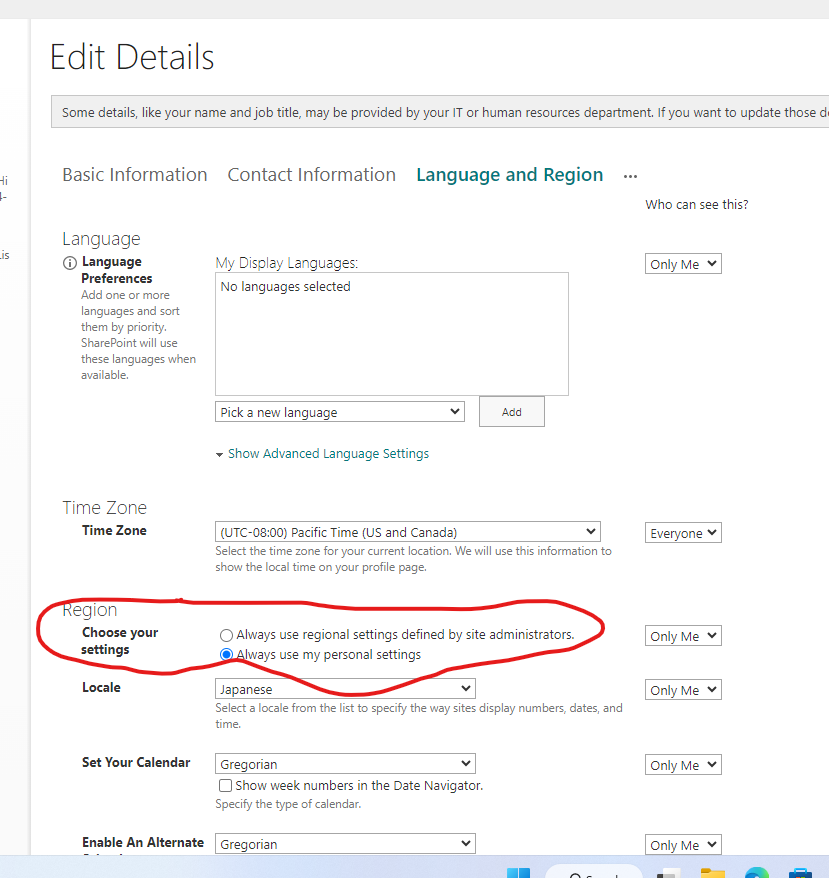
Task: Open the Pick a new language dropdown
Action: [340, 411]
